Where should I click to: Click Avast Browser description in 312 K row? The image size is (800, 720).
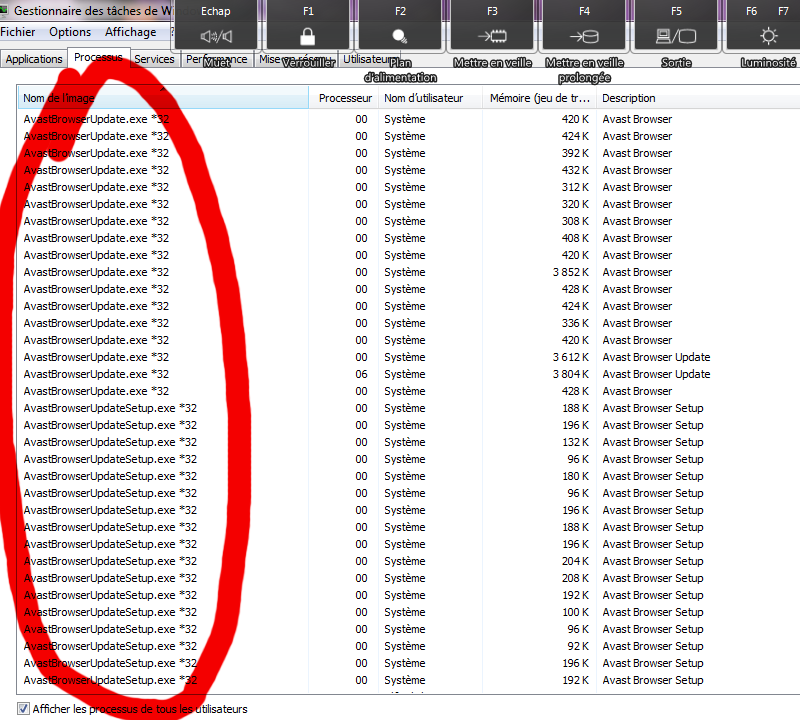(x=637, y=187)
